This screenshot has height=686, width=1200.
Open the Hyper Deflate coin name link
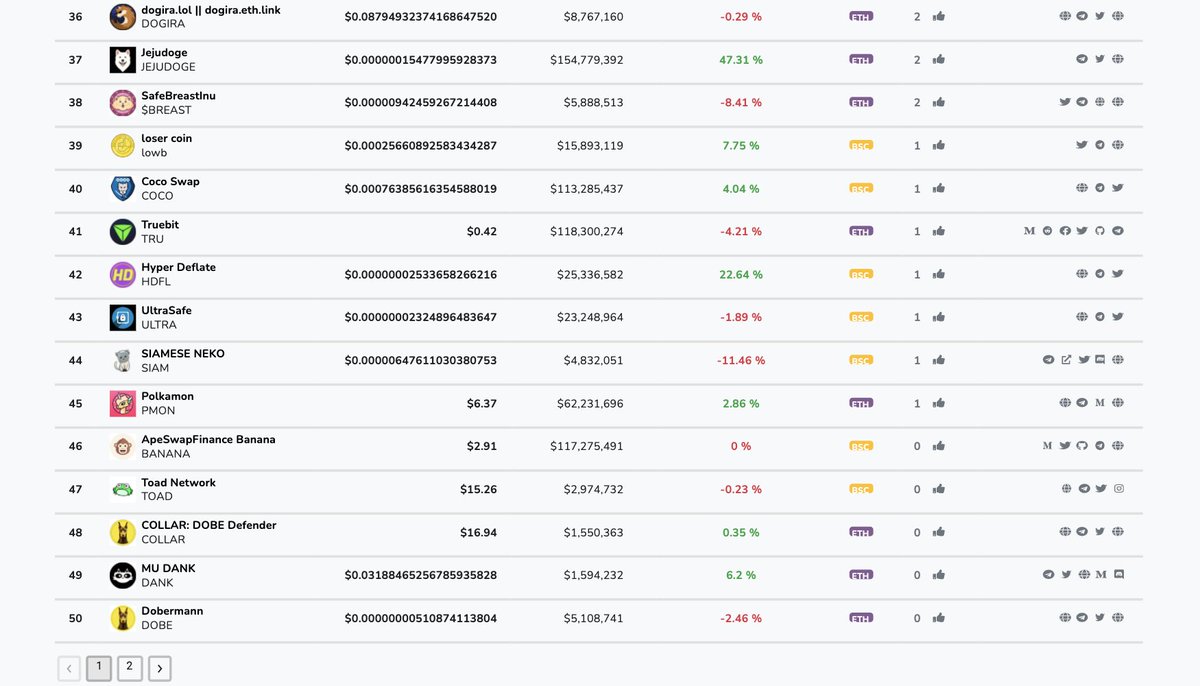[x=178, y=268]
